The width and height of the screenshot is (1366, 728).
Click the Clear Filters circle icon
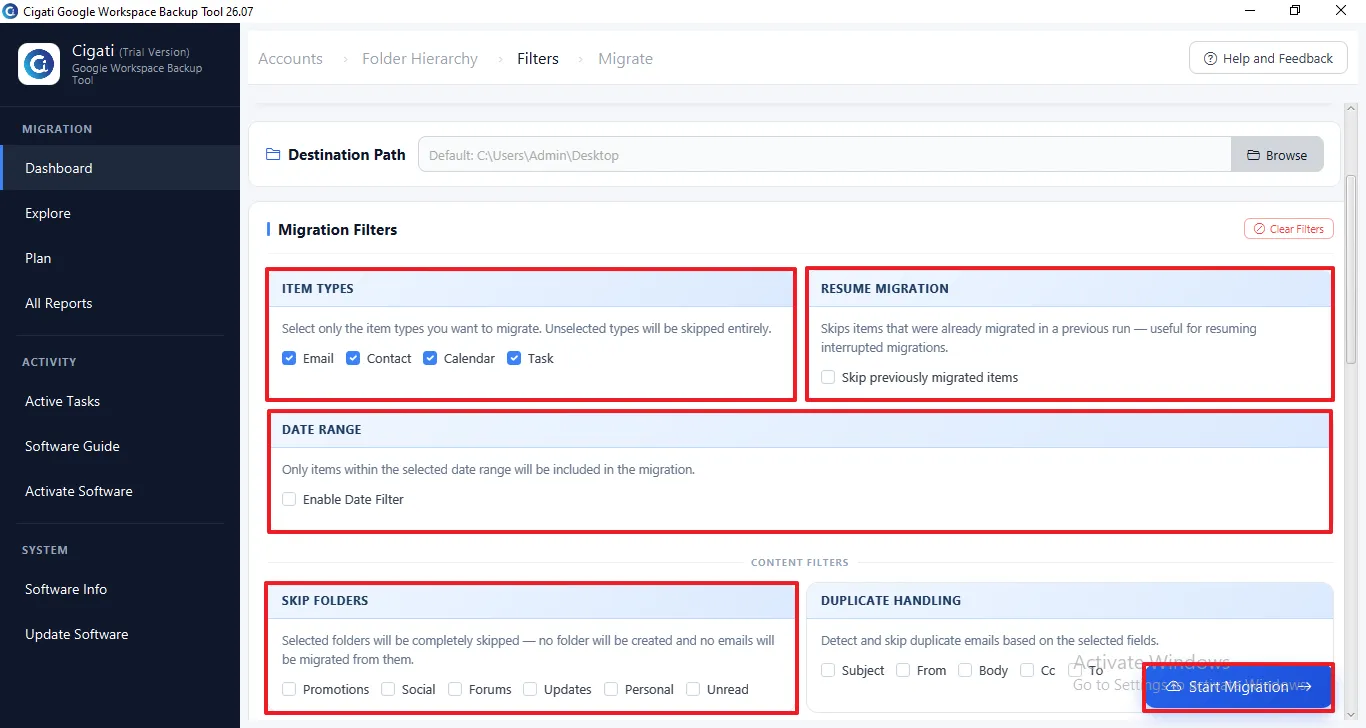[1259, 229]
